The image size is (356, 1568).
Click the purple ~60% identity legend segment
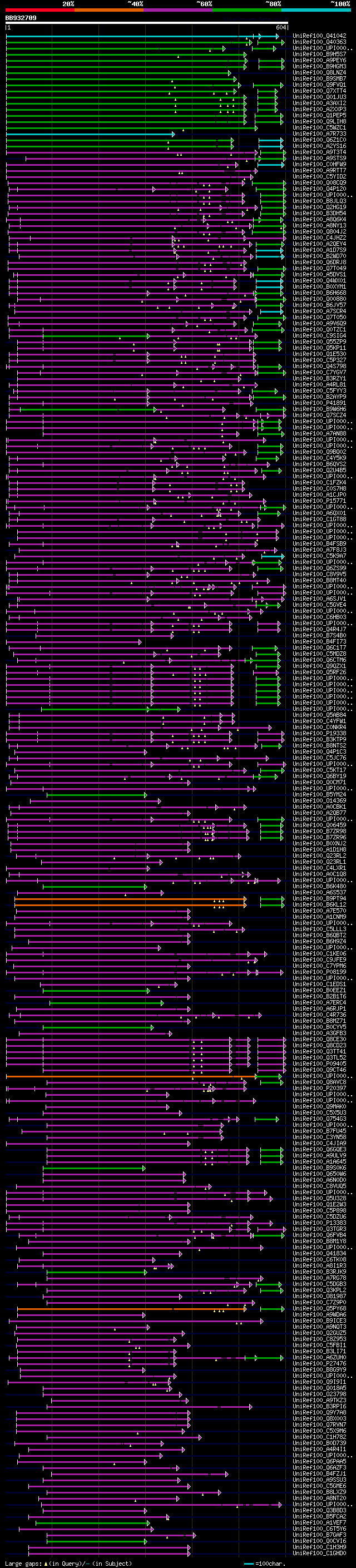[x=179, y=10]
